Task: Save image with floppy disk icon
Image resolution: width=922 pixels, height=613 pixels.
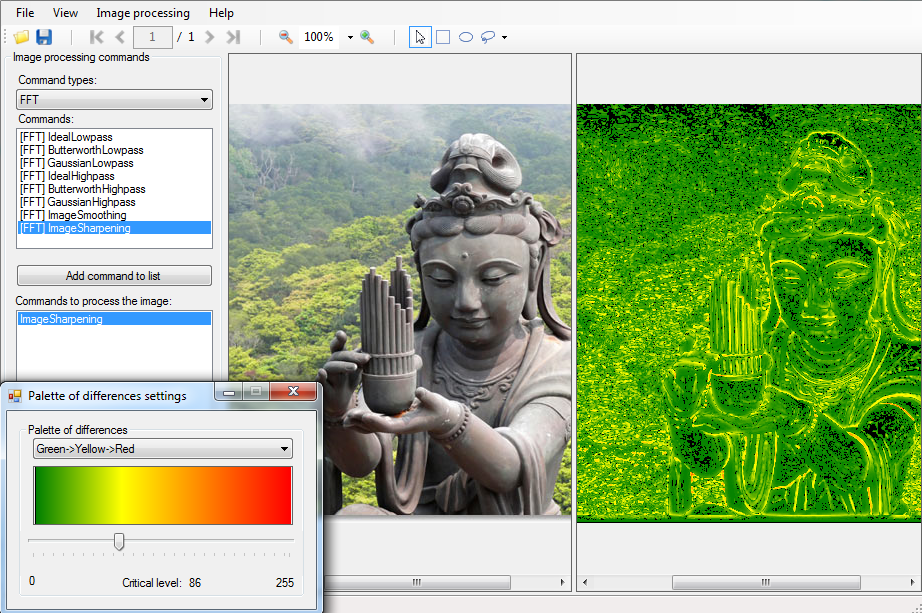Action: coord(44,37)
